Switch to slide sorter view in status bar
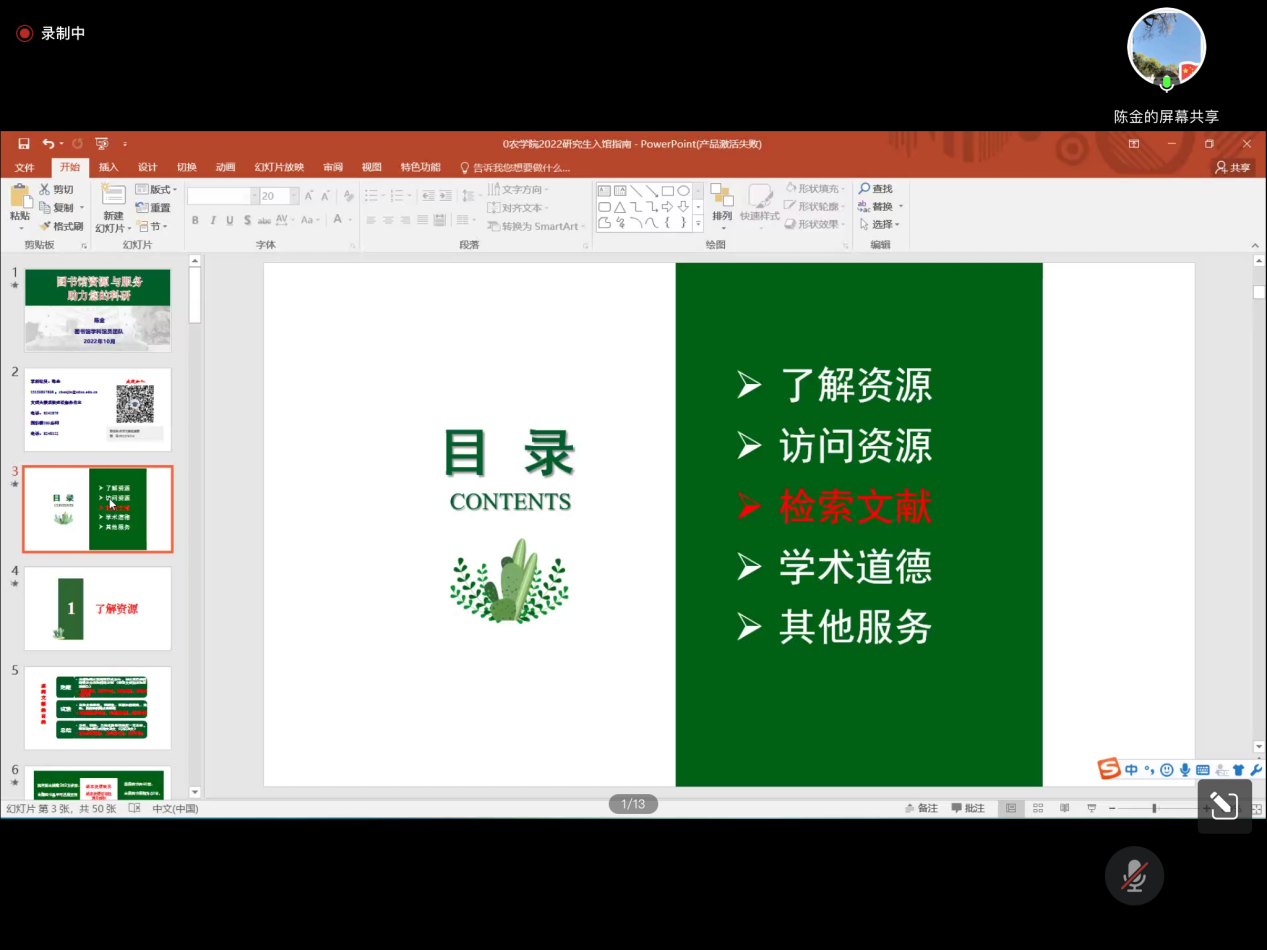The height and width of the screenshot is (950, 1267). tap(1038, 808)
